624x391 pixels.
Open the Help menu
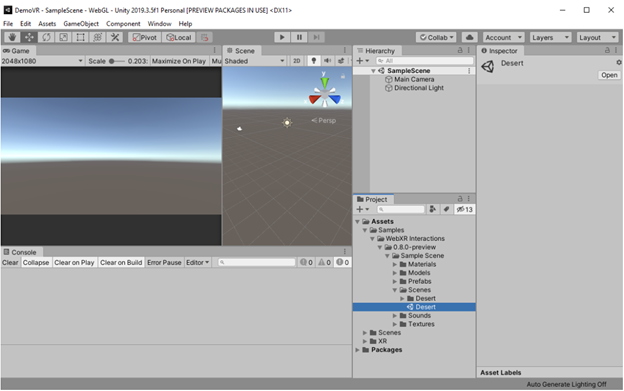(x=185, y=24)
